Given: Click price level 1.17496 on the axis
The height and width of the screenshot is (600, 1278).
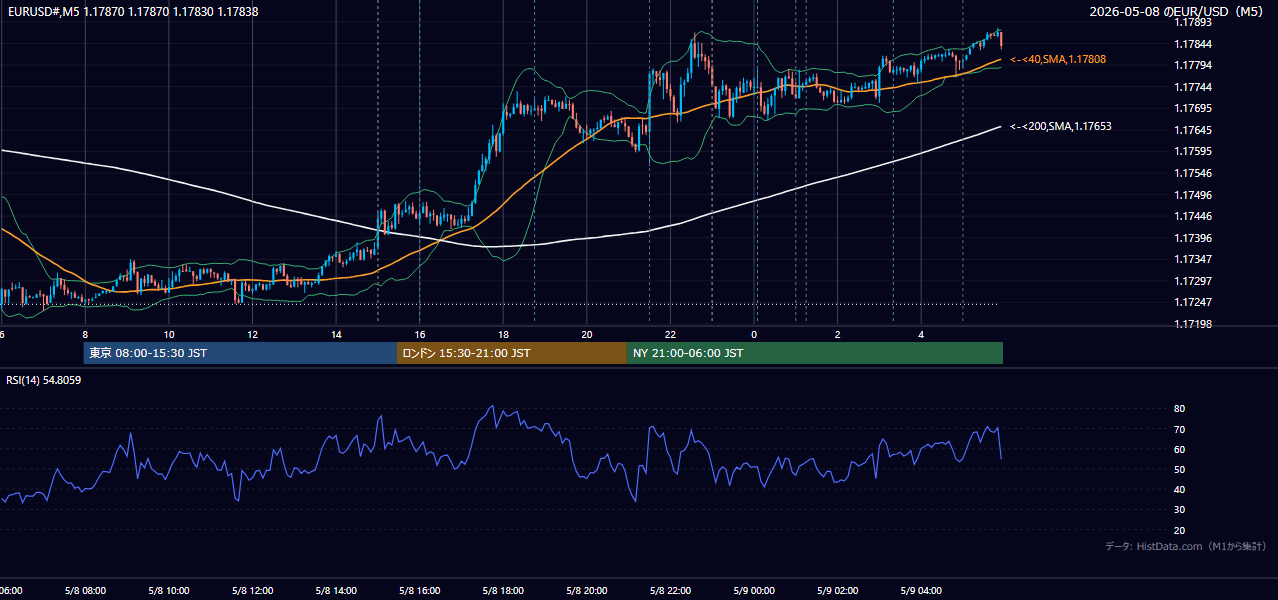Looking at the screenshot, I should click(x=1193, y=195).
